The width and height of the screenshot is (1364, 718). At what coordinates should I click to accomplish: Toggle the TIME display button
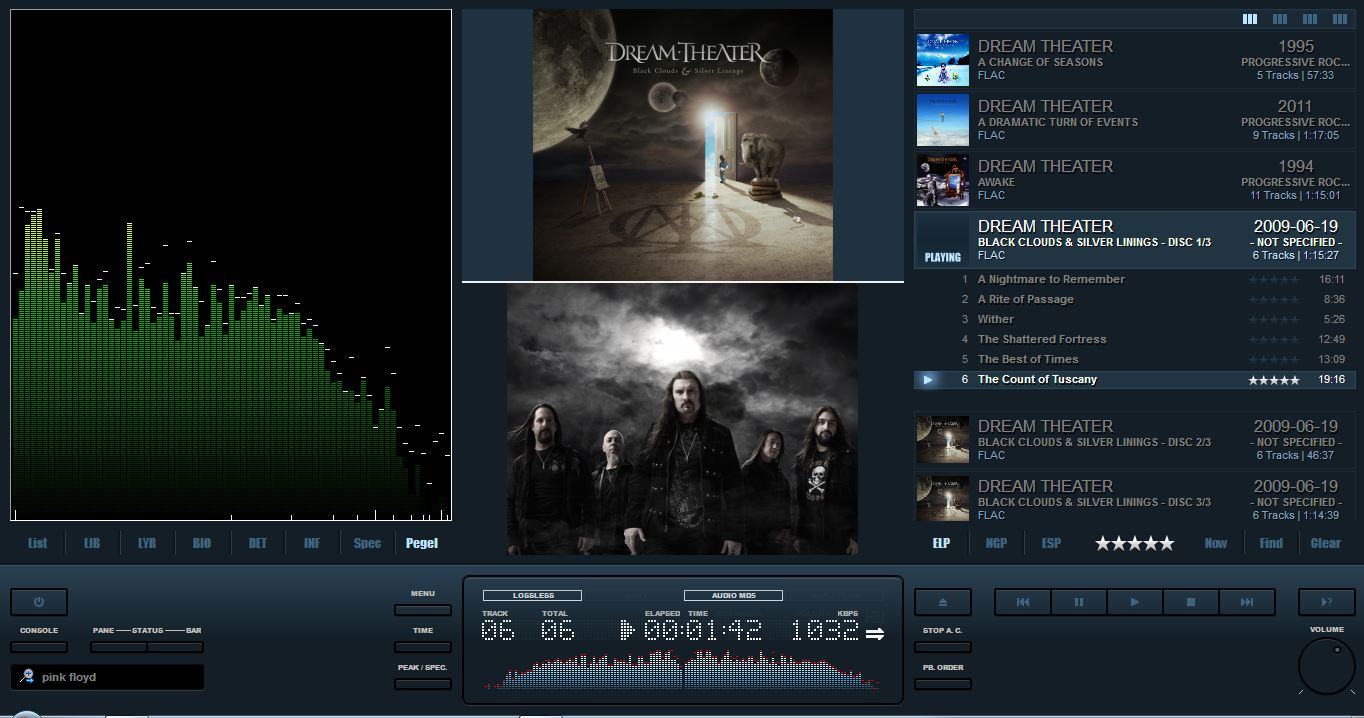click(x=423, y=647)
